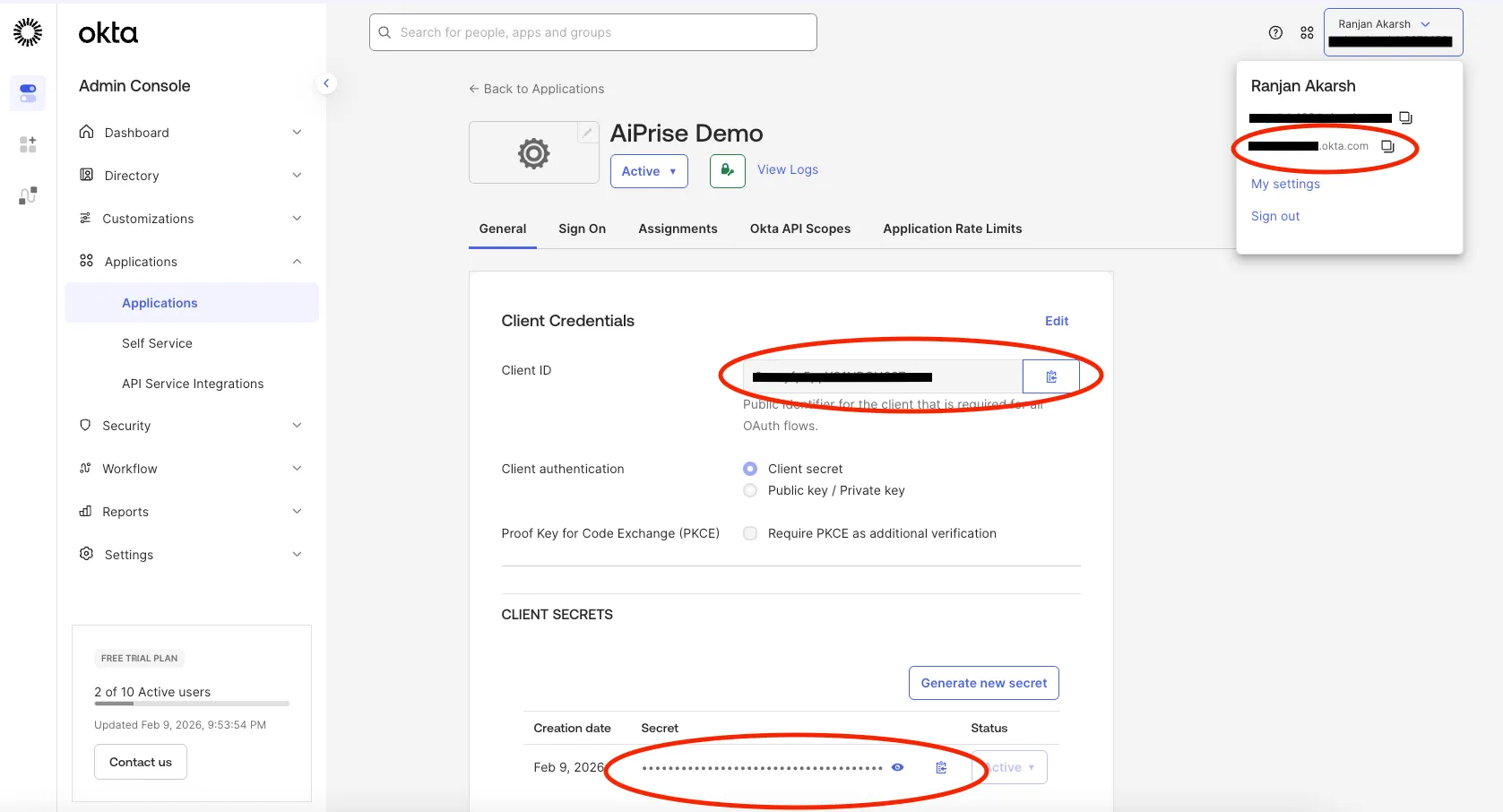Click the masked client secret dots
The image size is (1503, 812).
[x=763, y=768]
